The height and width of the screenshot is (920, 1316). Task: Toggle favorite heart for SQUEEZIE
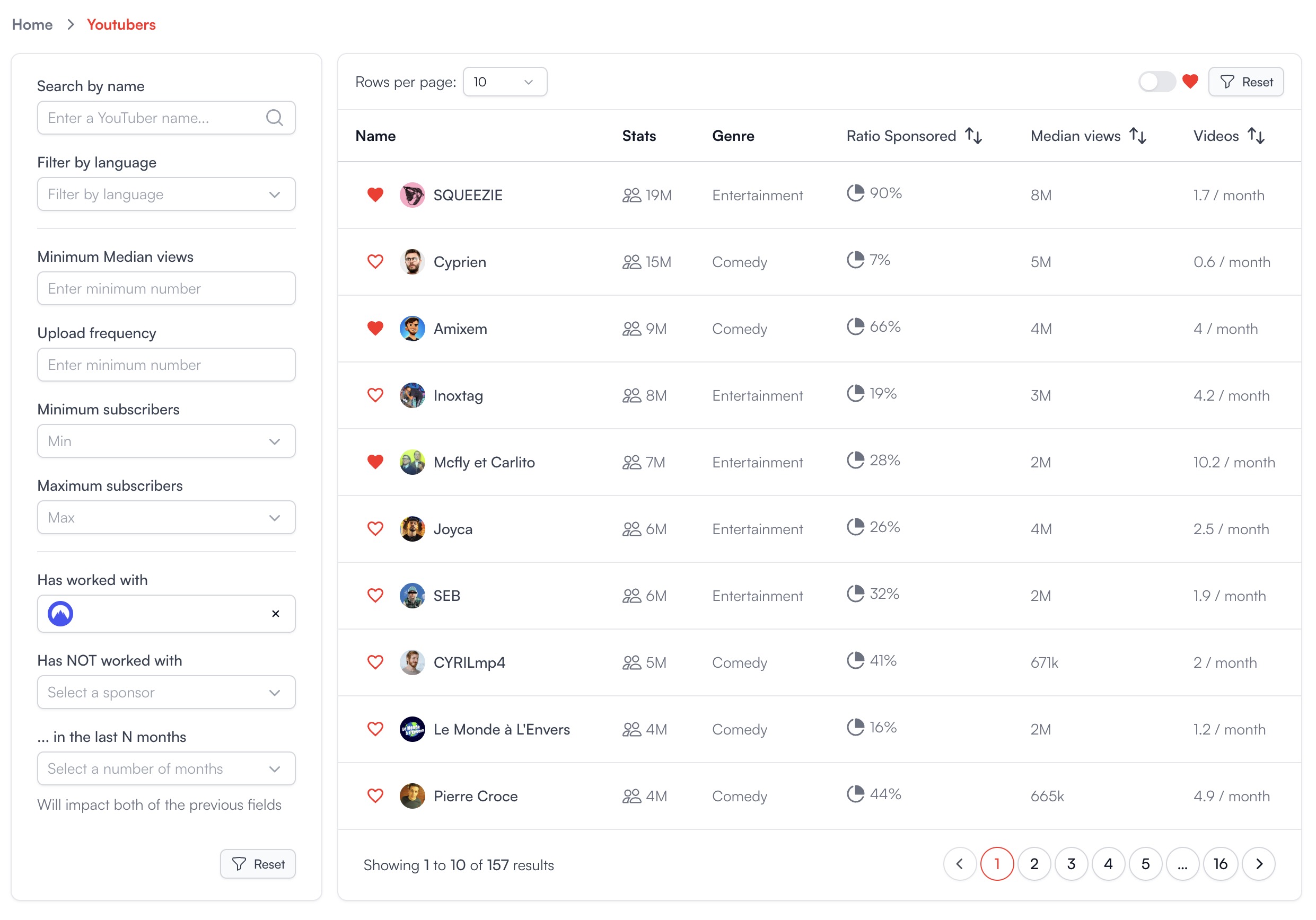(375, 195)
